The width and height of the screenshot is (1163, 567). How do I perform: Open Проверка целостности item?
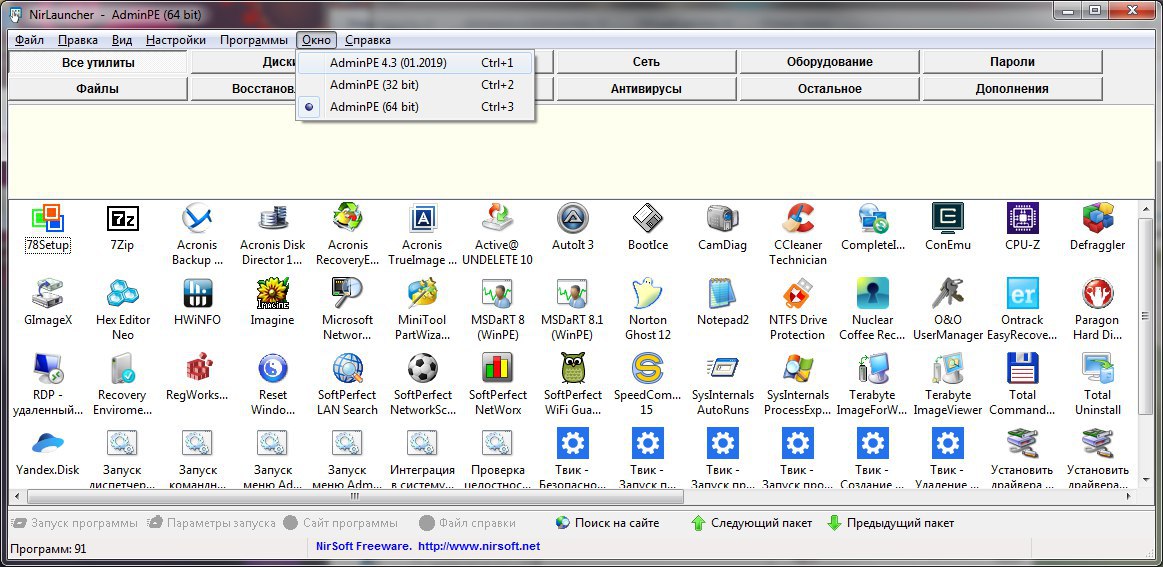[x=498, y=444]
